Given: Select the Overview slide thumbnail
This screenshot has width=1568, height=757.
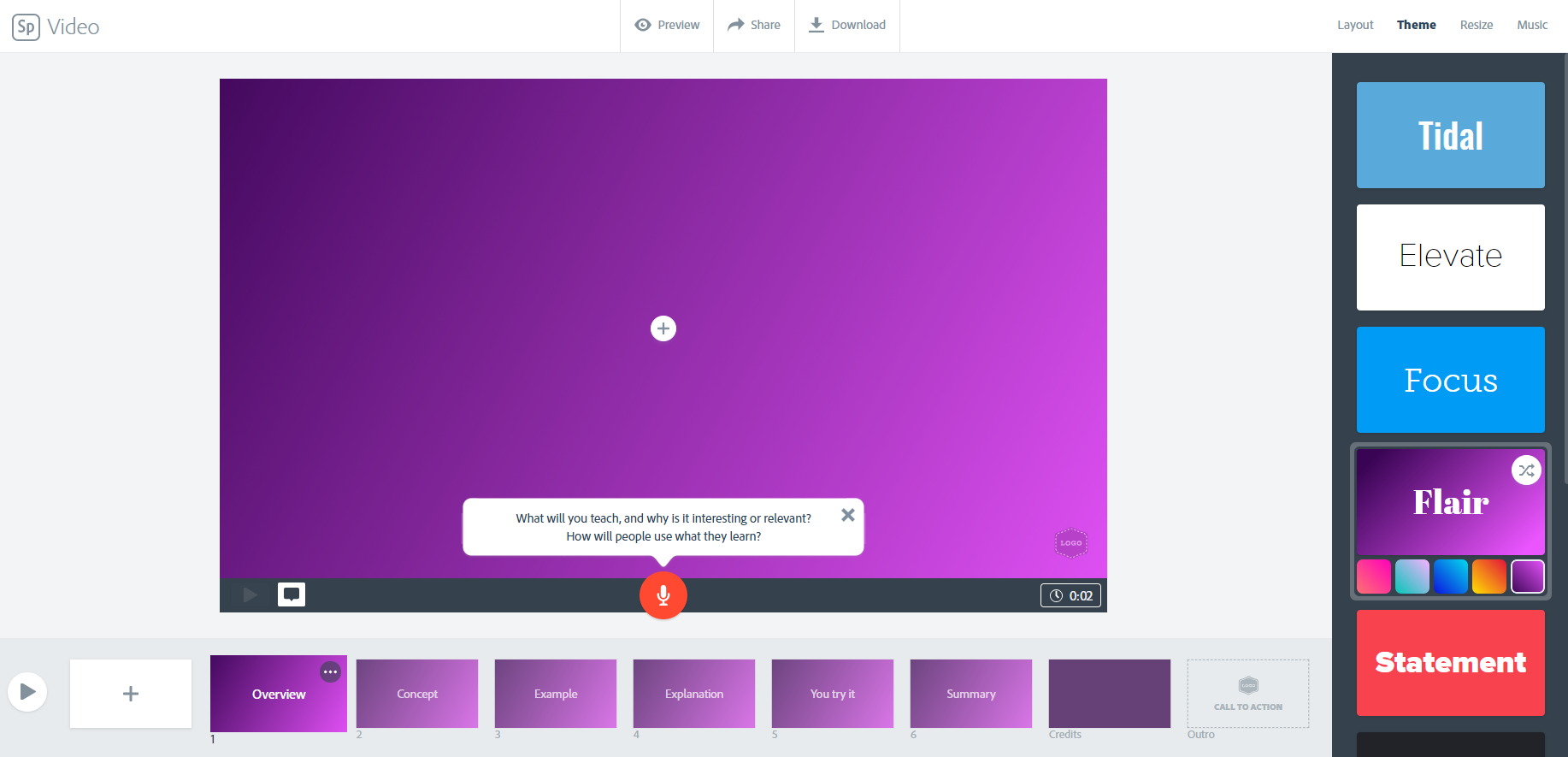Looking at the screenshot, I should [279, 694].
